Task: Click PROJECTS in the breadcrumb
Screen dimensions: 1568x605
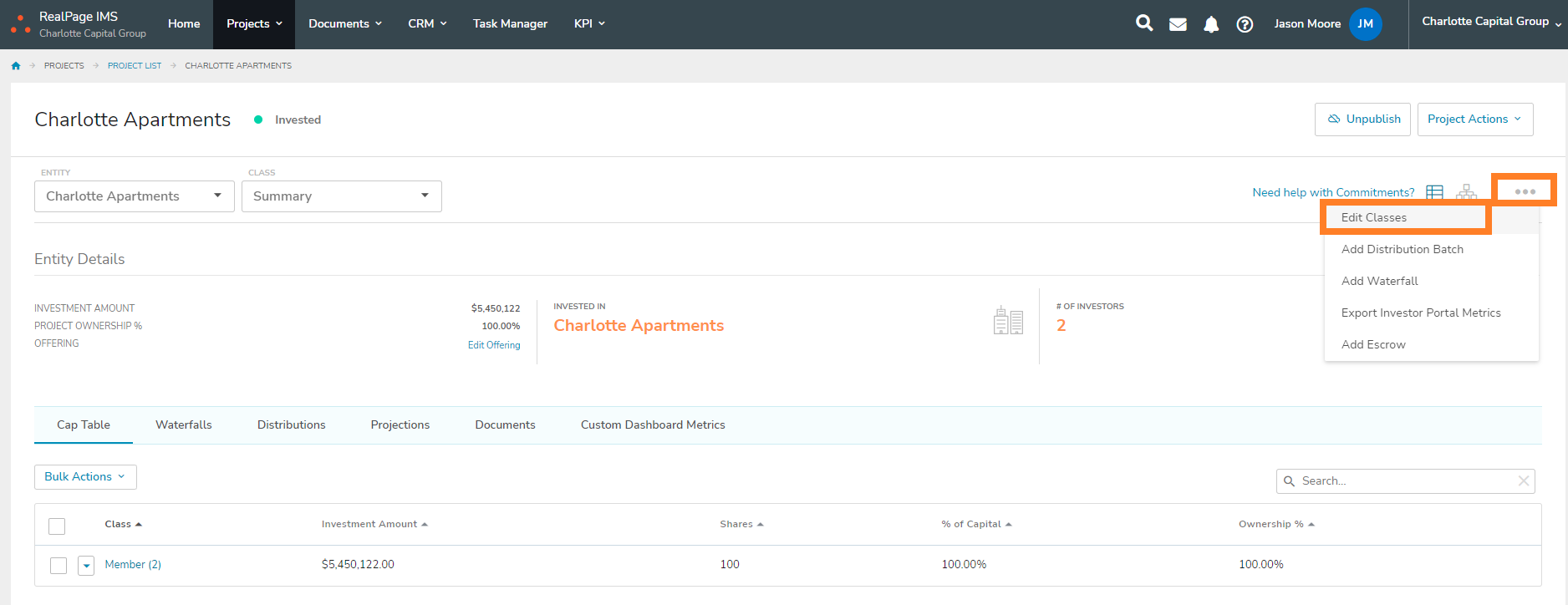Action: click(64, 66)
